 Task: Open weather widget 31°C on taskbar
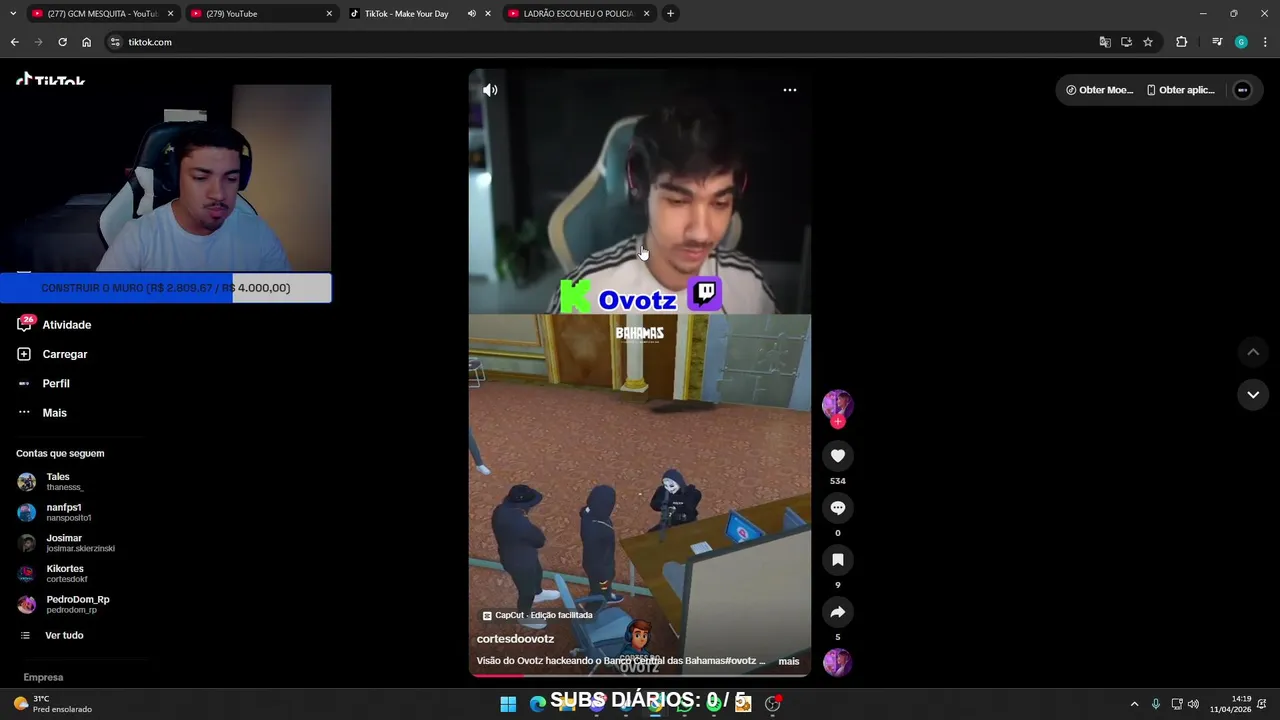[52, 704]
